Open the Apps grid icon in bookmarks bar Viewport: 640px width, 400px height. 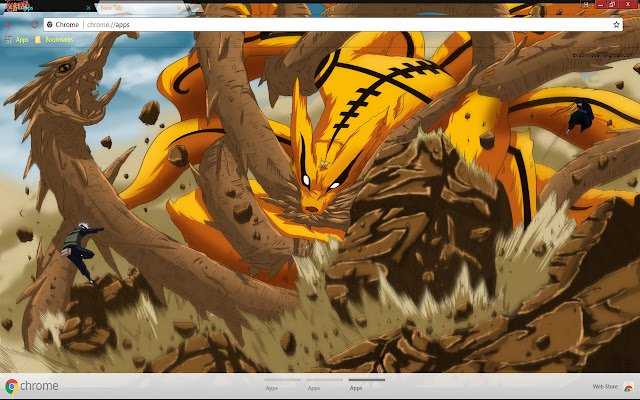click(8, 40)
